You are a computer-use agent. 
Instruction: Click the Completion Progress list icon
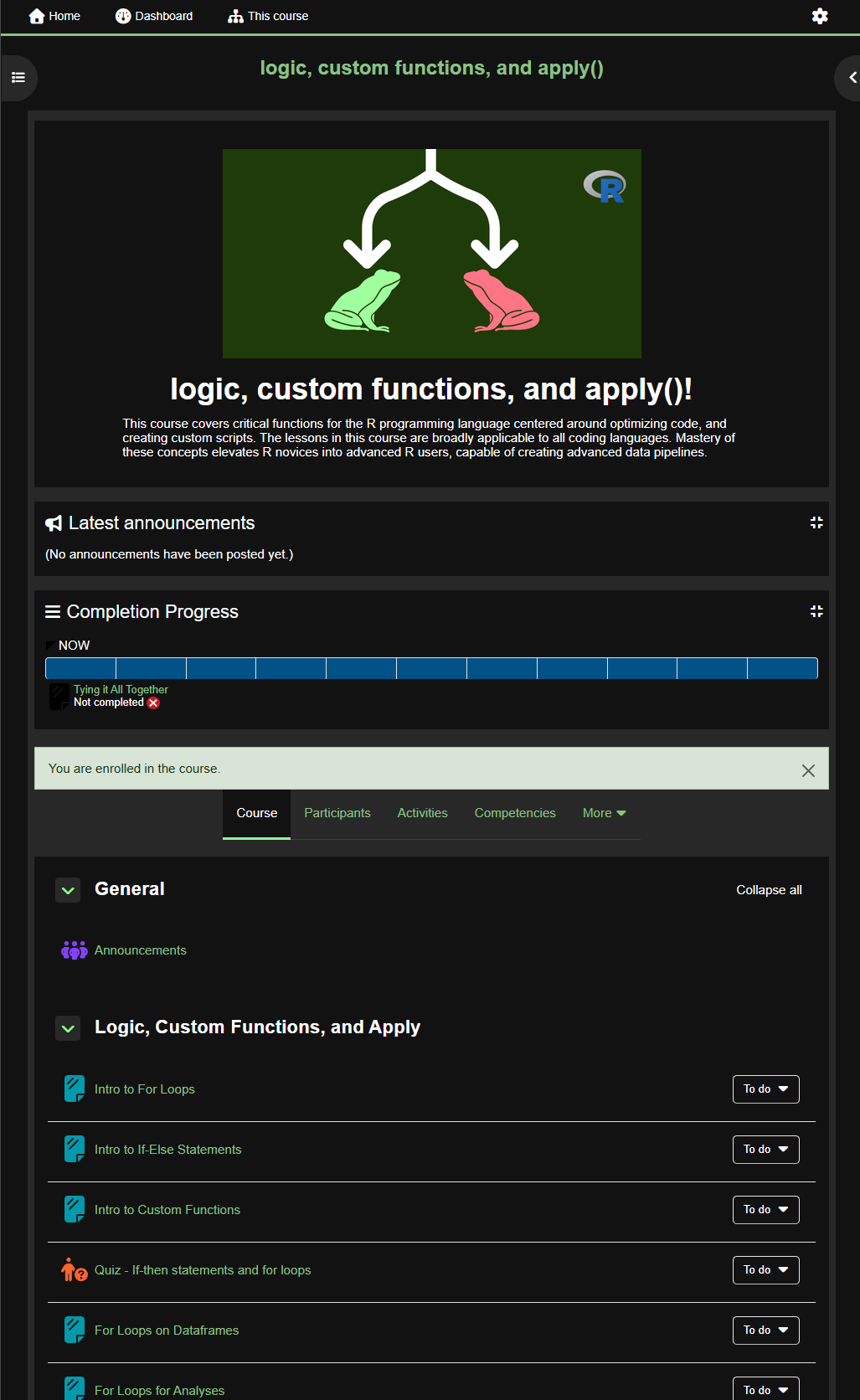click(53, 612)
